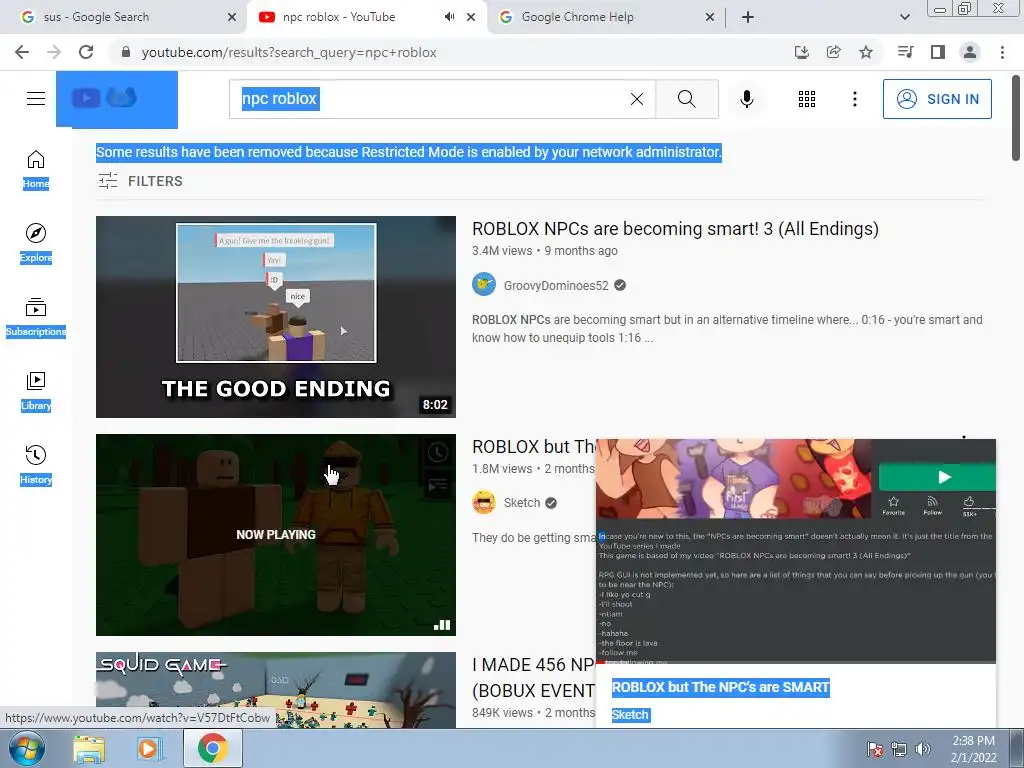Open the miniplayer title ROBLOX but The NPC's are SMART

point(720,687)
